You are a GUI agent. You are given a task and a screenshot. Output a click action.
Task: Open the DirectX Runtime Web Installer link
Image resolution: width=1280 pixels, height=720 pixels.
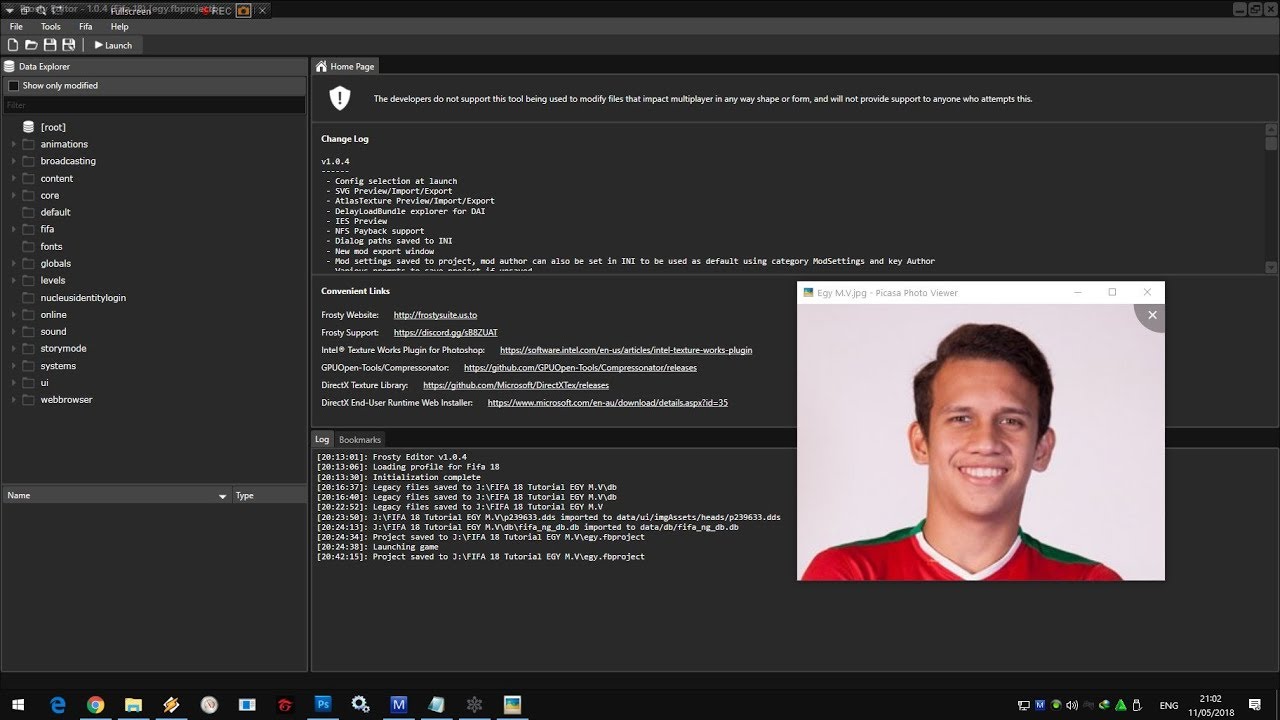tap(608, 402)
